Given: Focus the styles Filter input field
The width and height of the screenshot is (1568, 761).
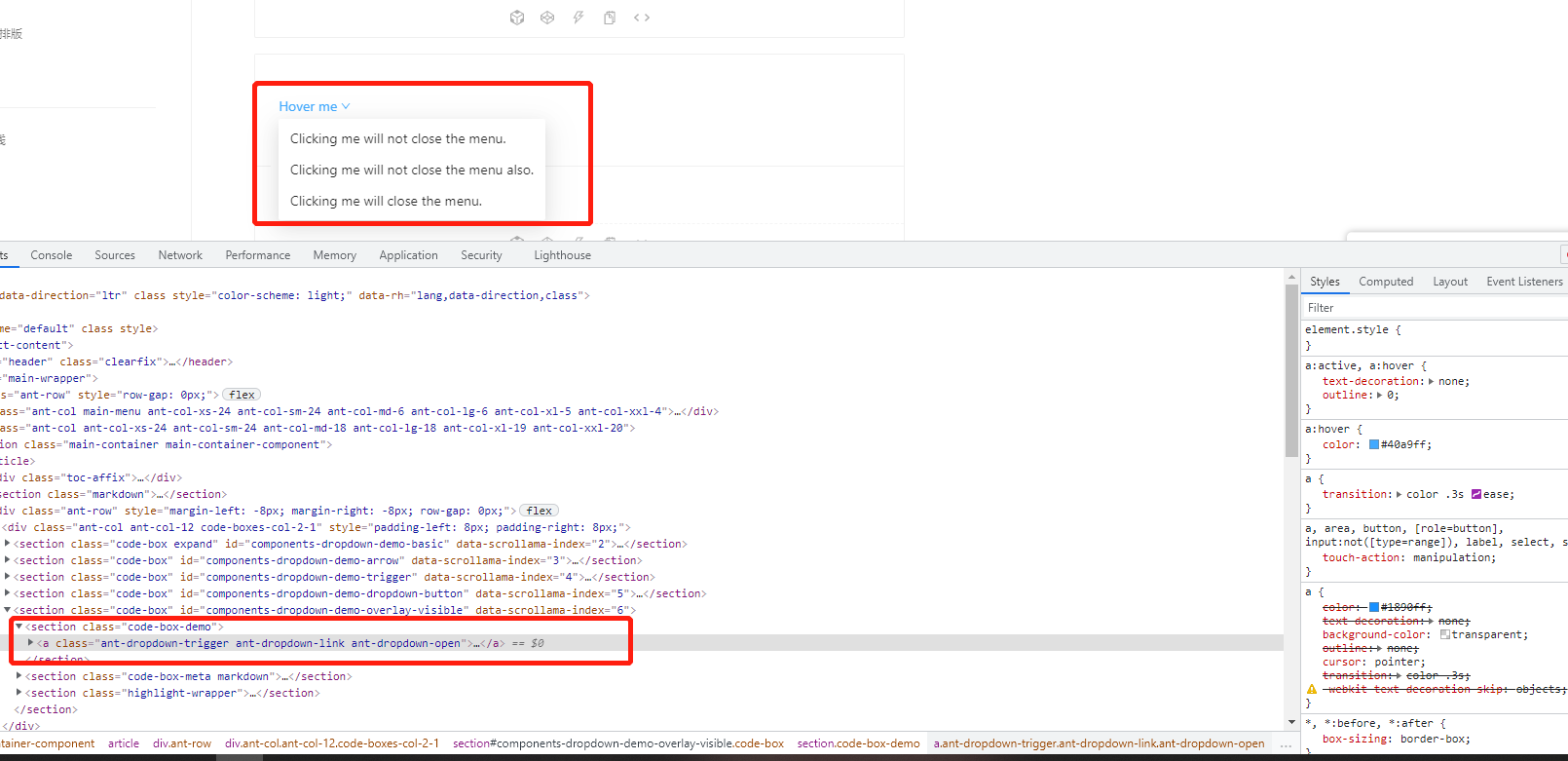Looking at the screenshot, I should click(x=1436, y=308).
